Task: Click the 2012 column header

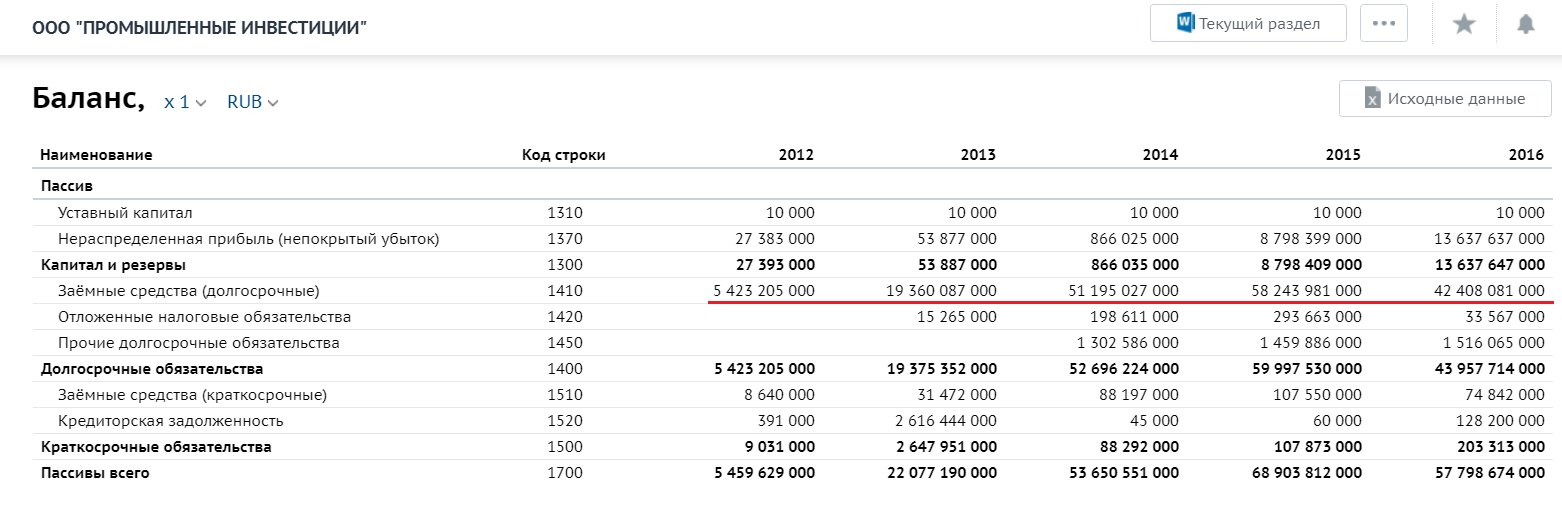Action: click(796, 155)
